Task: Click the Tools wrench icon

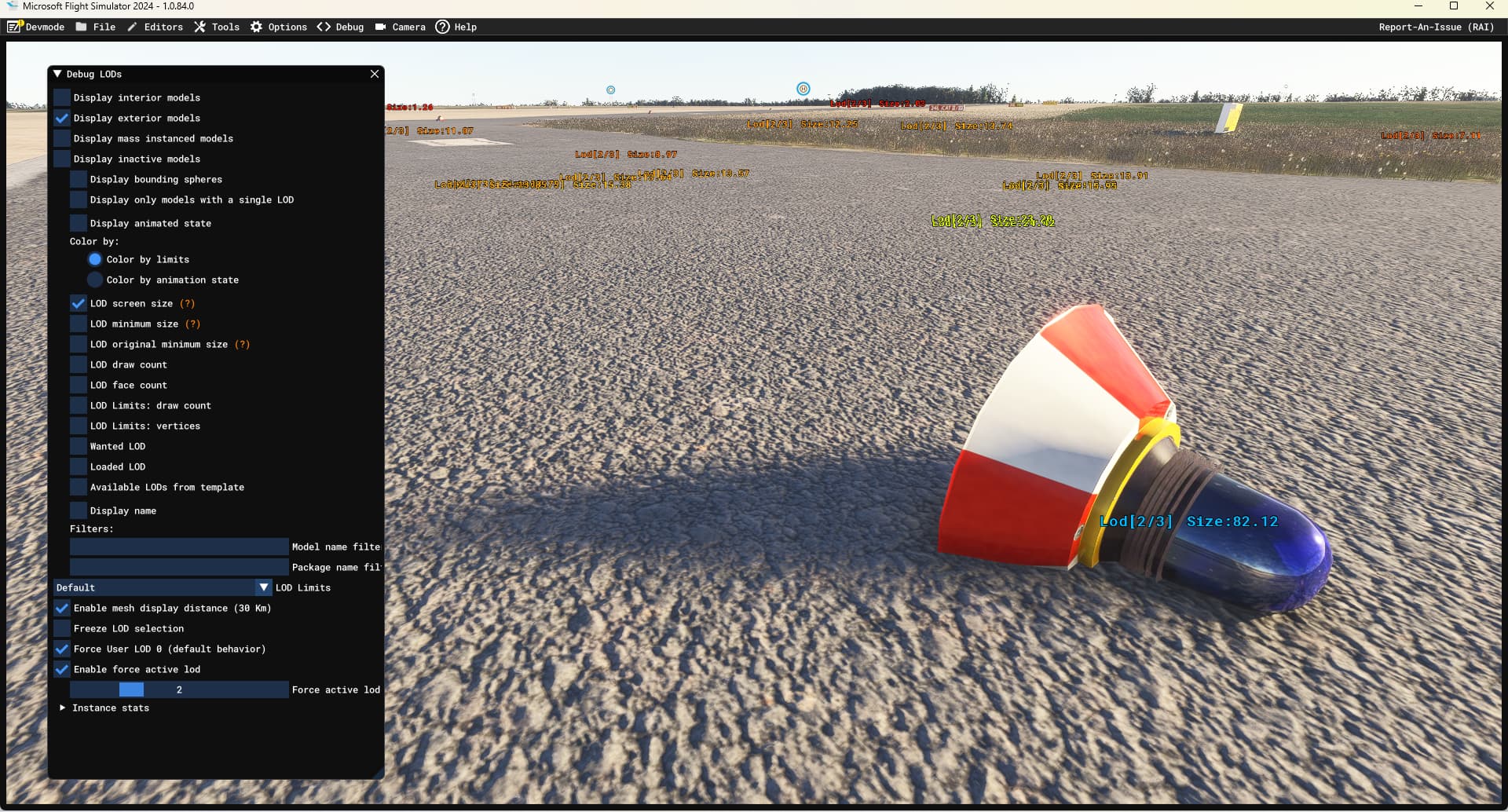Action: 199,27
